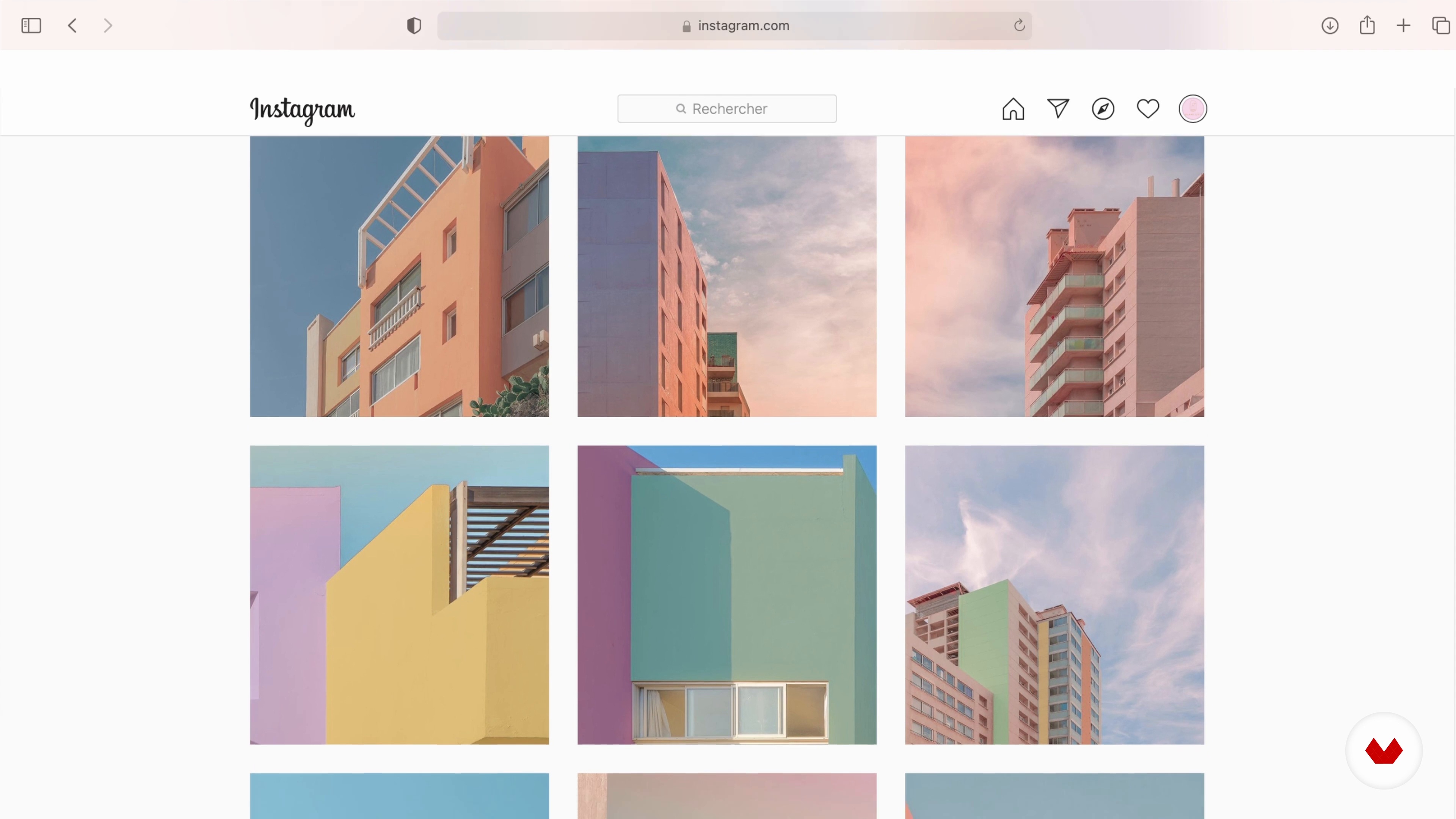The image size is (1456, 819).
Task: Open the Safari downloads icon
Action: [x=1329, y=25]
